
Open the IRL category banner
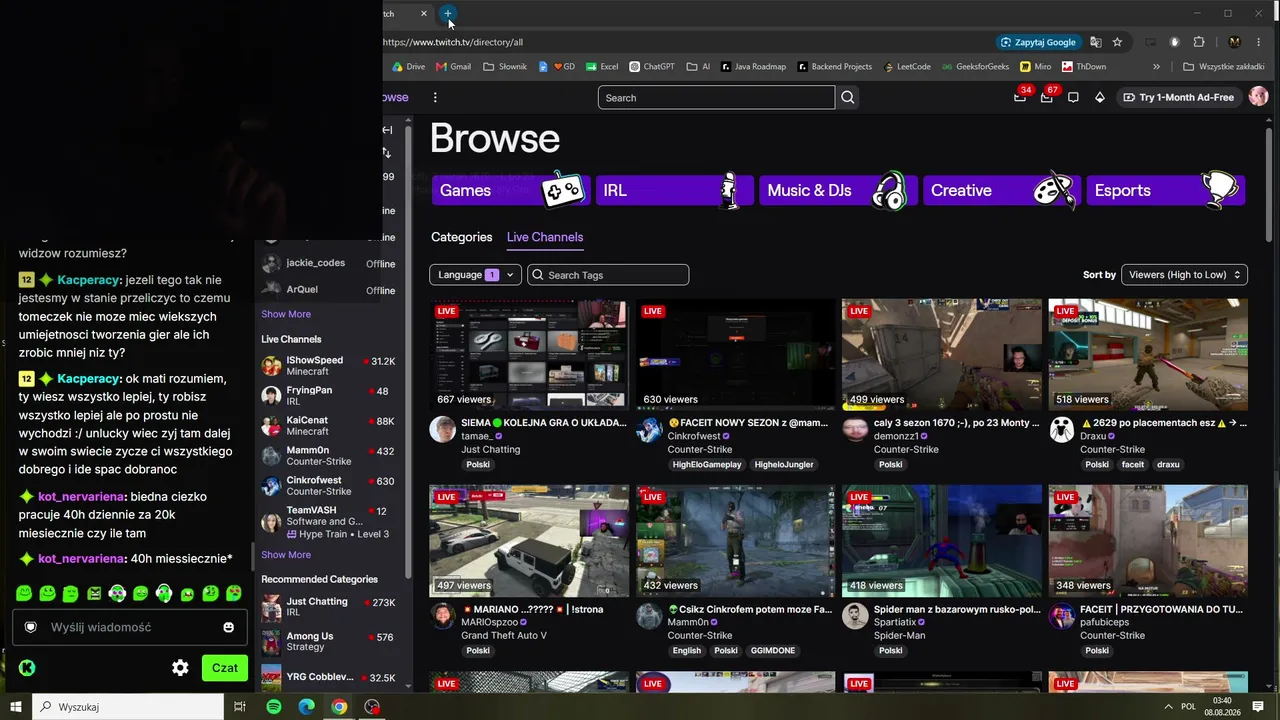click(x=674, y=190)
